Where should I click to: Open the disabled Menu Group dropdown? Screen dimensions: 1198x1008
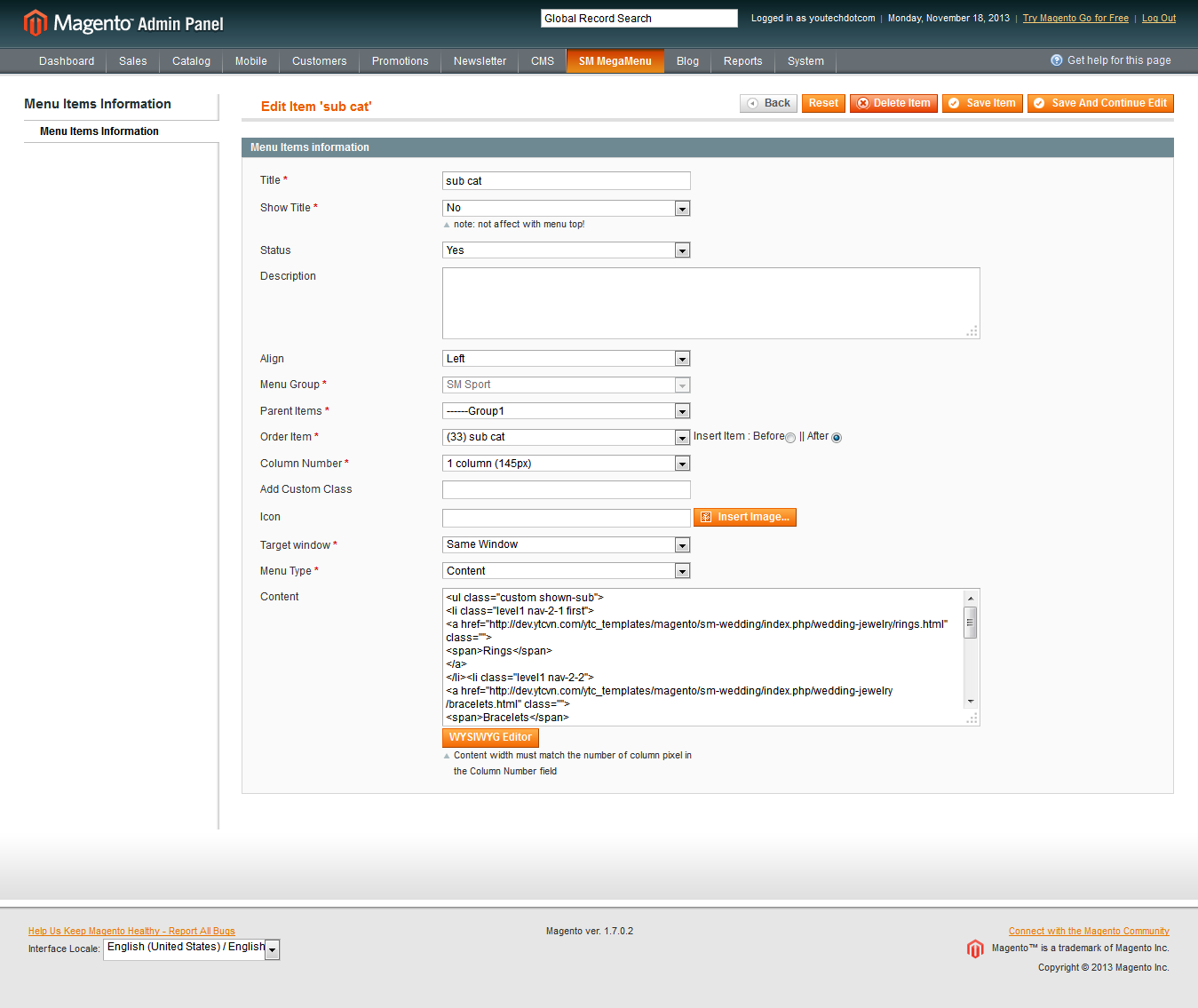pyautogui.click(x=567, y=385)
